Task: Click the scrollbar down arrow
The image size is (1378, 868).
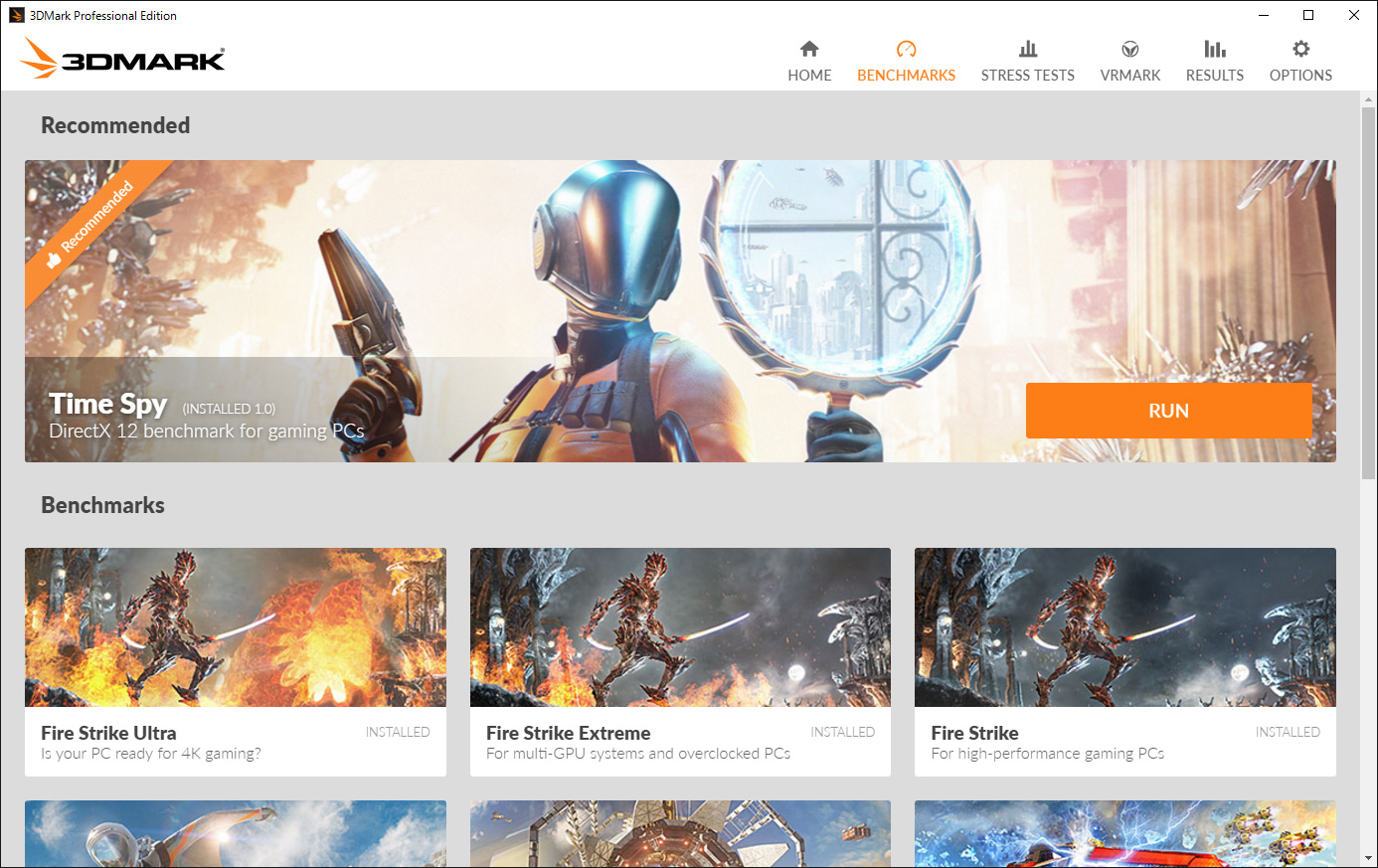Action: (x=1369, y=858)
